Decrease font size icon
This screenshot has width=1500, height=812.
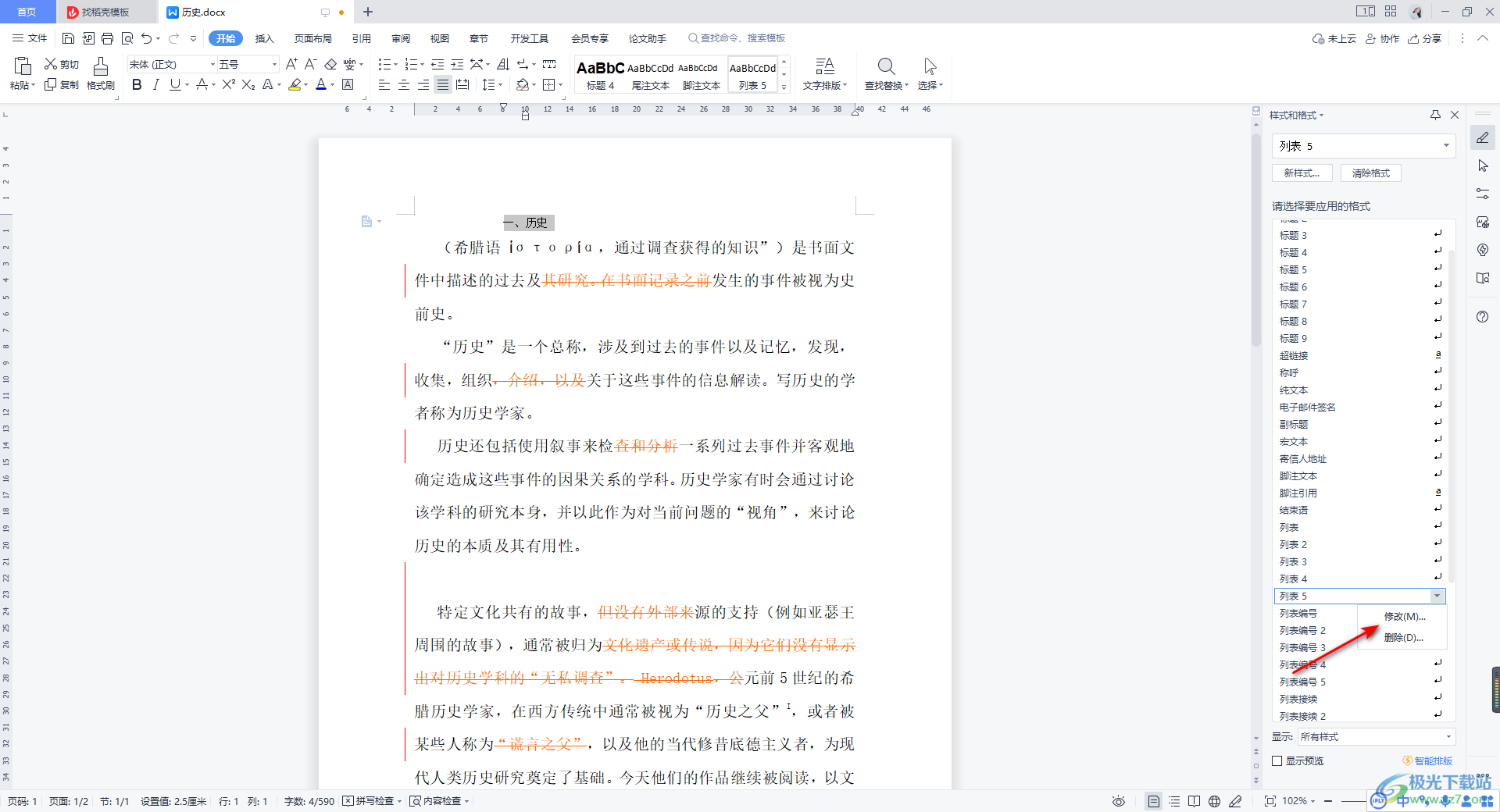310,64
